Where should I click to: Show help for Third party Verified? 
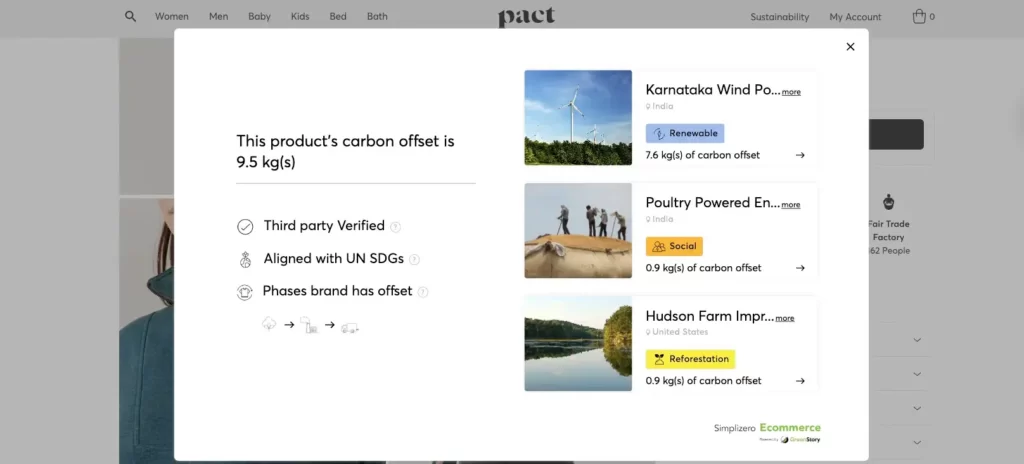coord(395,227)
